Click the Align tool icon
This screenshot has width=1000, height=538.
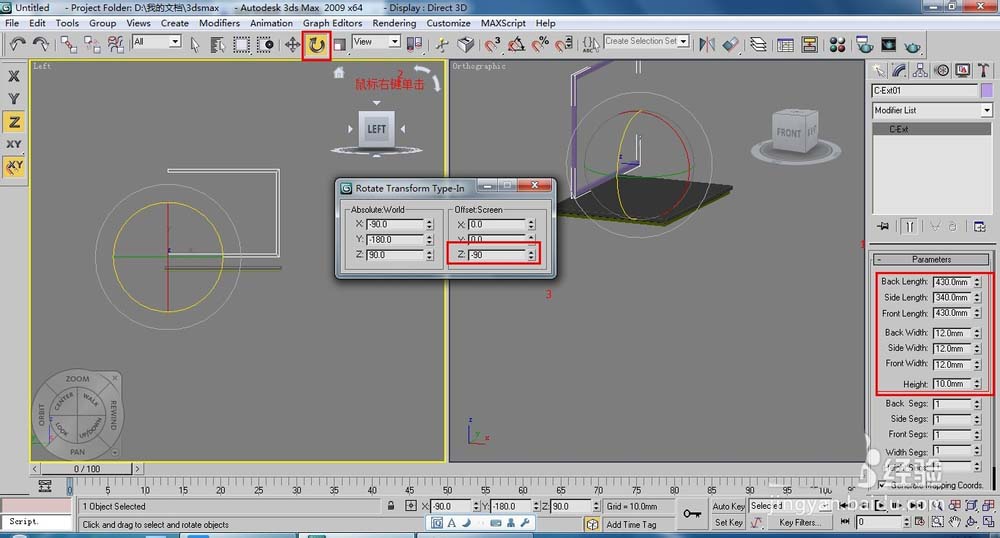pyautogui.click(x=731, y=44)
